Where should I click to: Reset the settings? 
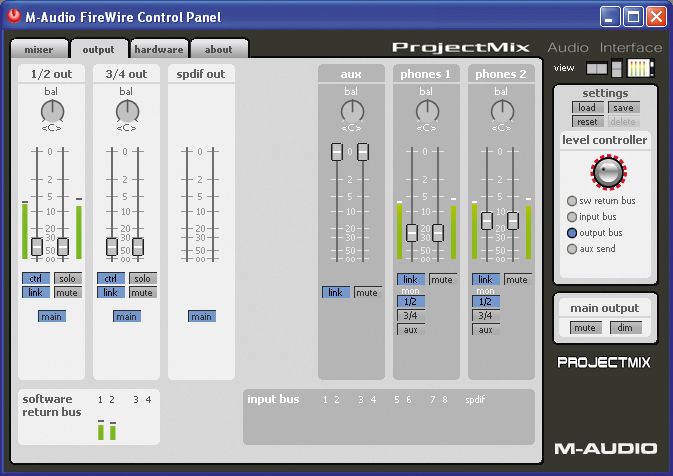coord(587,121)
